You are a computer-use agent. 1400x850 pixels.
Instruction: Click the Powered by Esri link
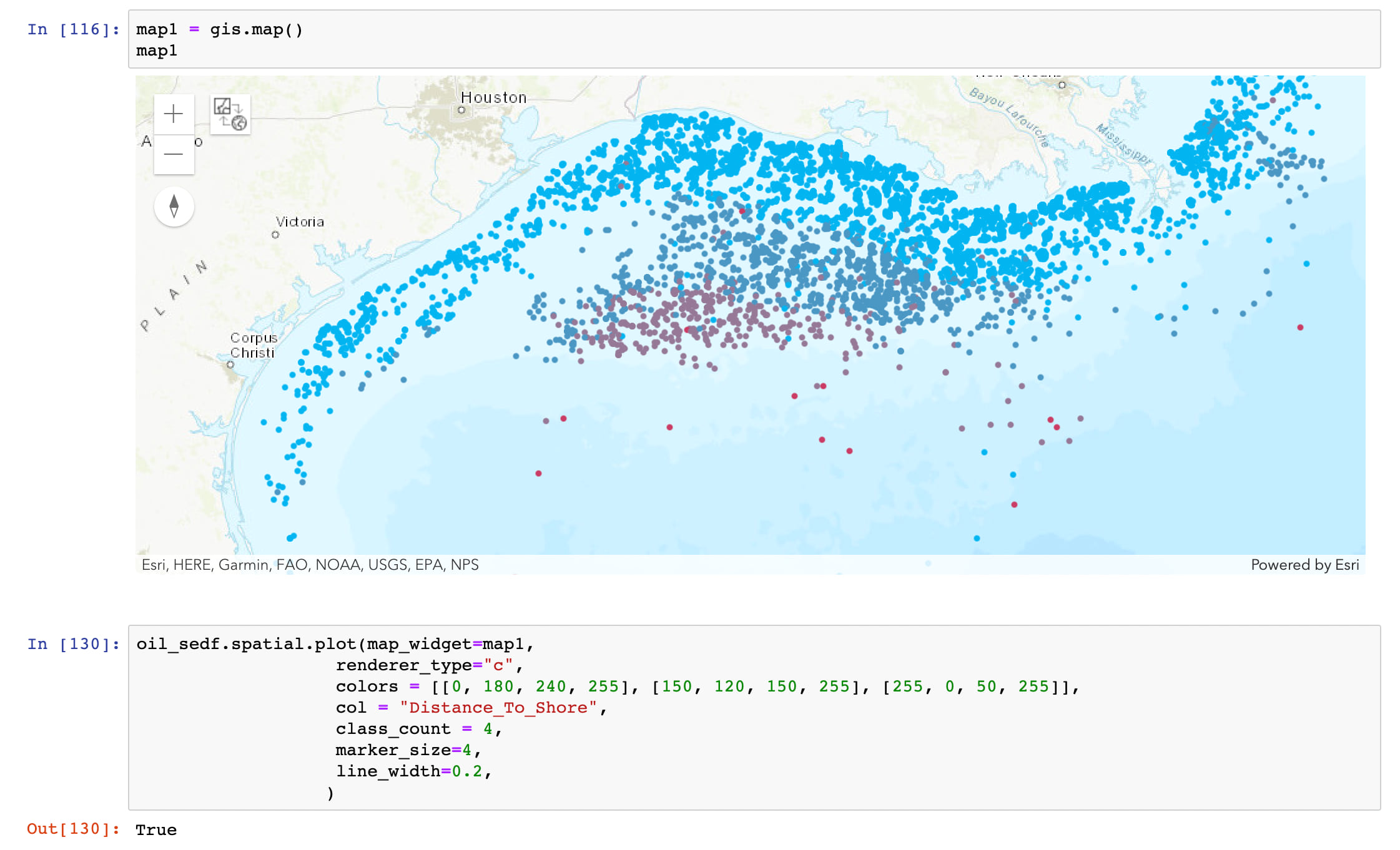click(1304, 565)
